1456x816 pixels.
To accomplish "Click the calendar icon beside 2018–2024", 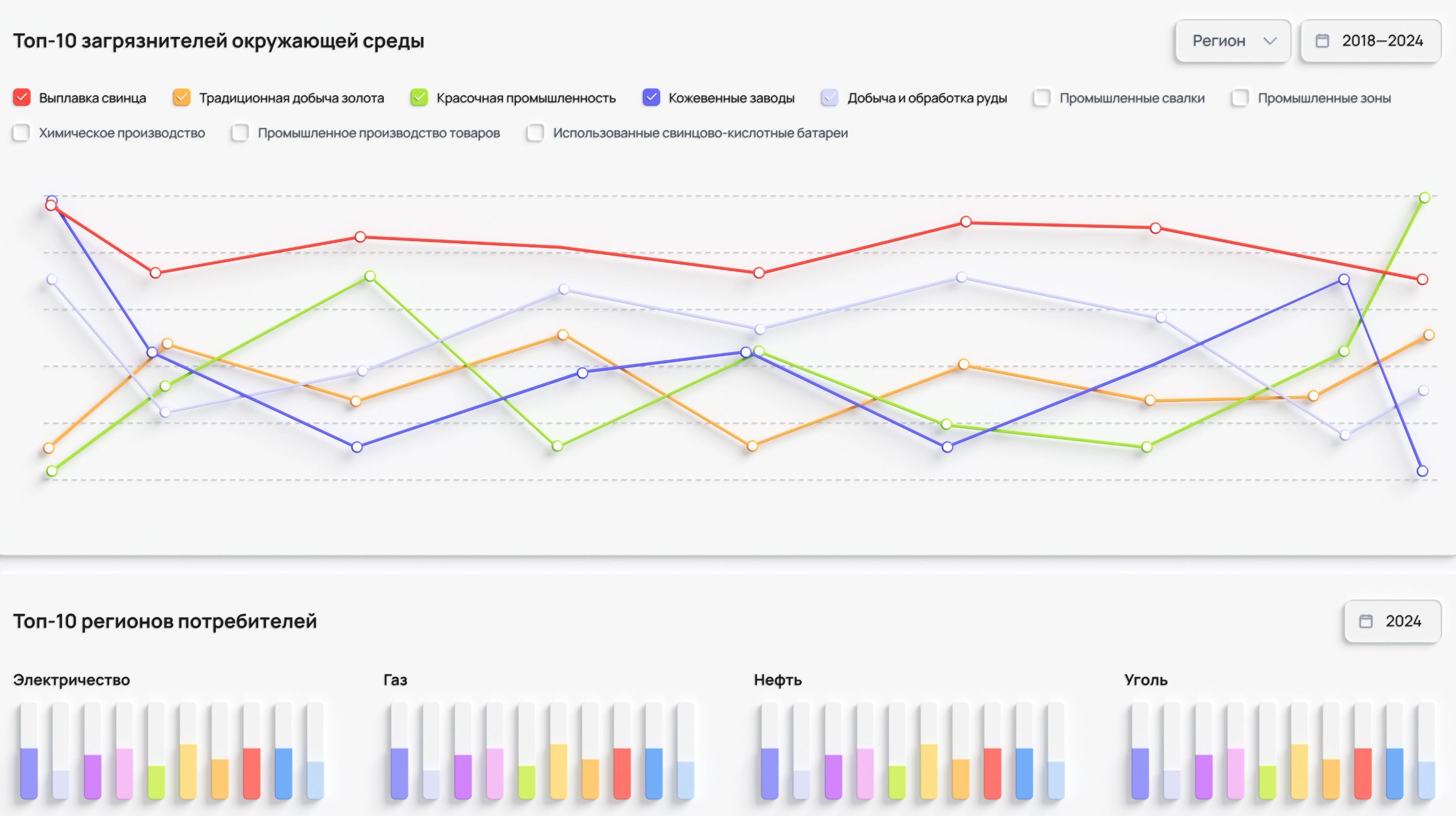I will coord(1322,41).
